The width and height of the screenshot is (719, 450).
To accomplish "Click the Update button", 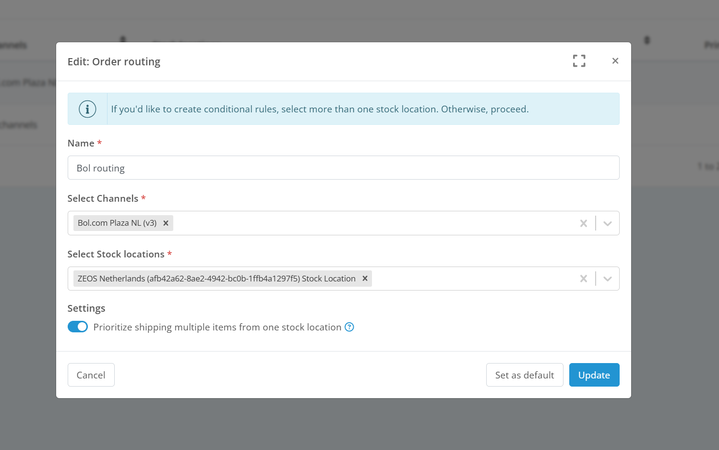I will coord(594,375).
